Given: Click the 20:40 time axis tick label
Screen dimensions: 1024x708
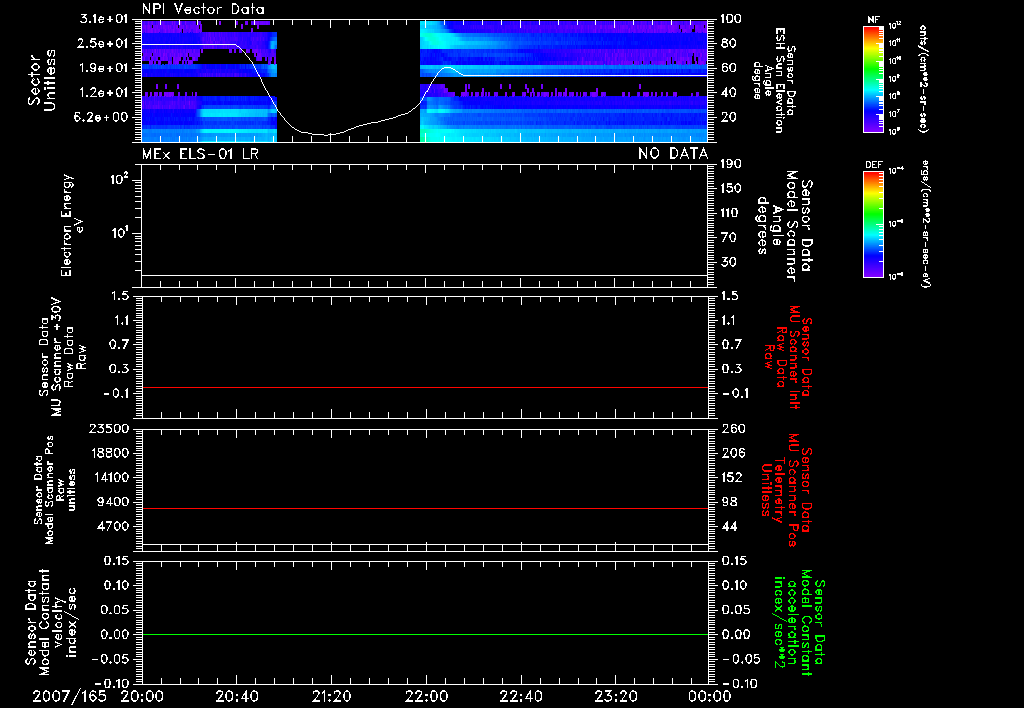Looking at the screenshot, I should coord(236,695).
